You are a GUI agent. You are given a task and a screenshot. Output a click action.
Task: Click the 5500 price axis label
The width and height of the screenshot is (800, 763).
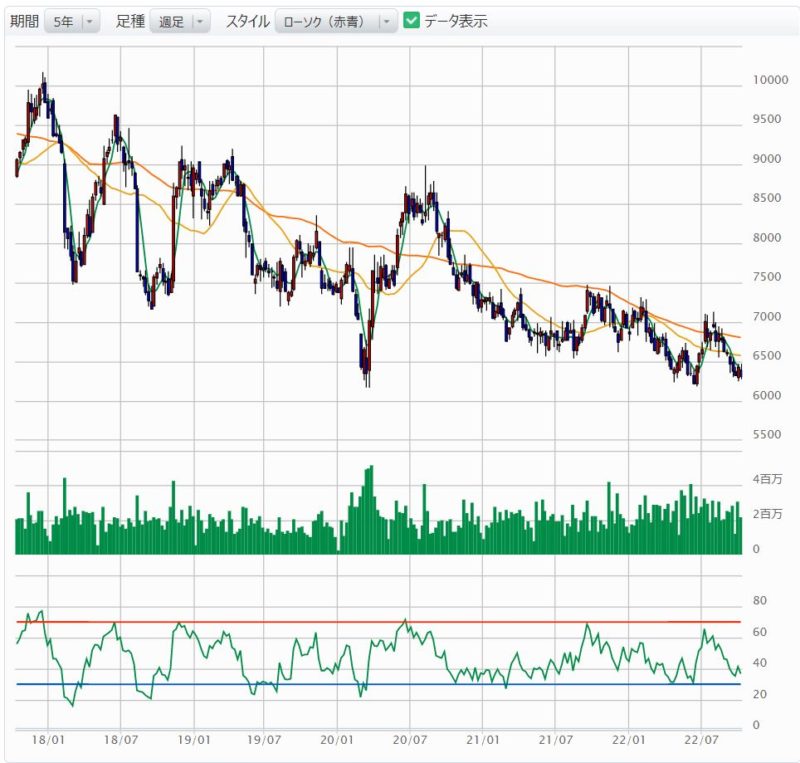767,434
